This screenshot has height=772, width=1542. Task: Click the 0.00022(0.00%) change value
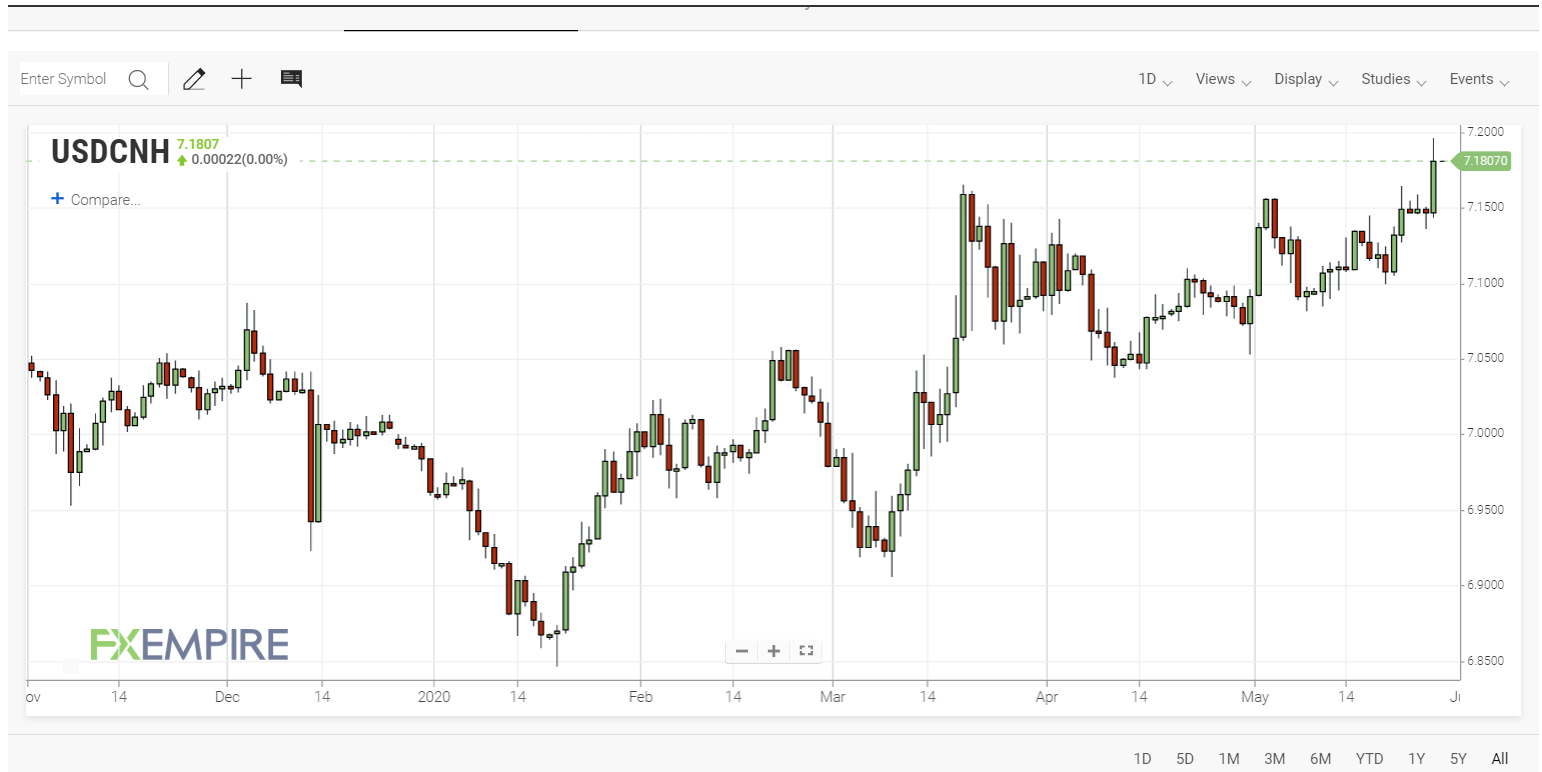click(x=239, y=159)
